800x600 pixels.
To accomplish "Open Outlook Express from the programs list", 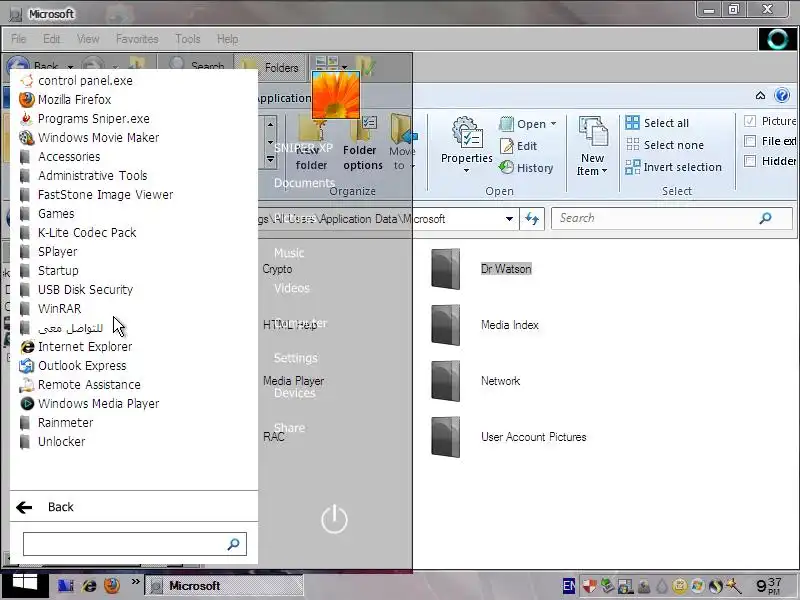I will pos(73,365).
